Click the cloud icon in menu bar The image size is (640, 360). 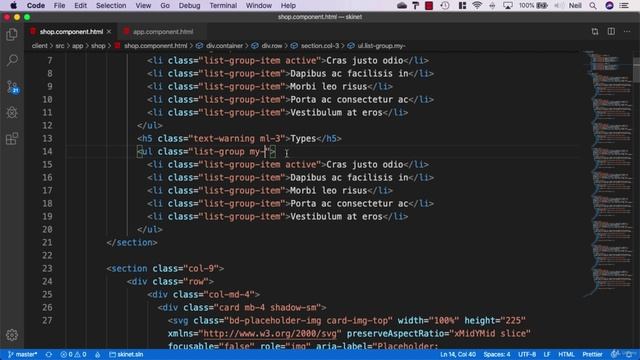pyautogui.click(x=402, y=6)
